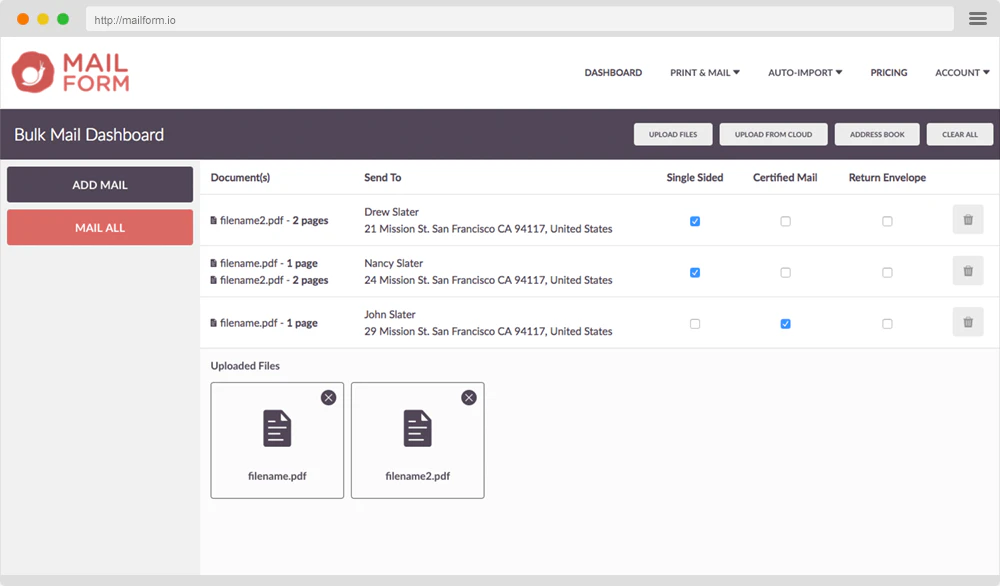Delete Drew Slater's mail entry via trash icon
This screenshot has height=586, width=1000.
[x=967, y=219]
